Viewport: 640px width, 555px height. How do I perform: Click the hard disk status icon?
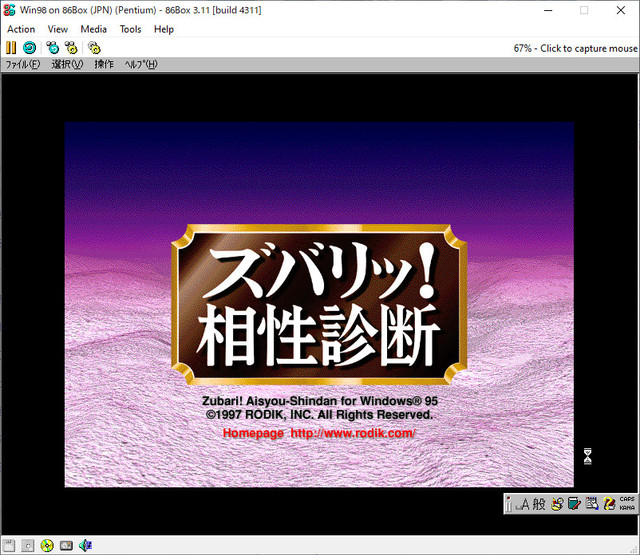(x=66, y=545)
